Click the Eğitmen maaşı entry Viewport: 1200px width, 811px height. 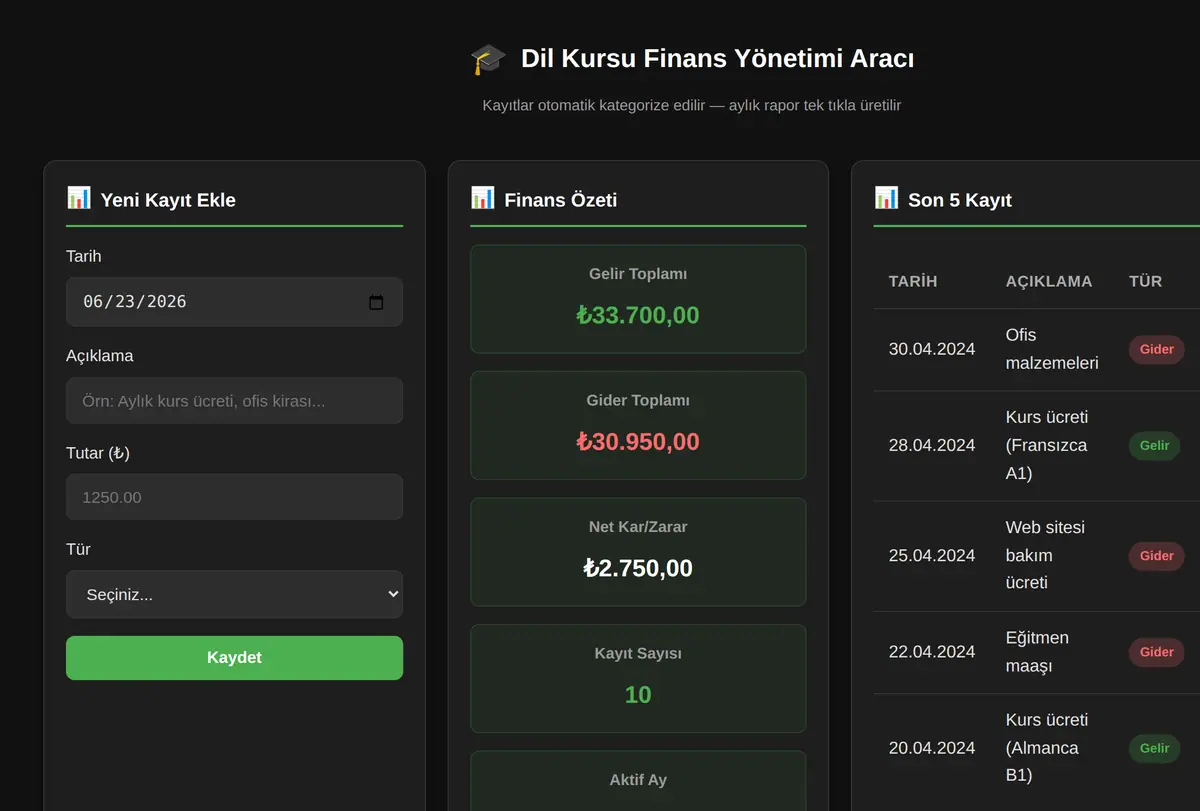click(x=1037, y=652)
